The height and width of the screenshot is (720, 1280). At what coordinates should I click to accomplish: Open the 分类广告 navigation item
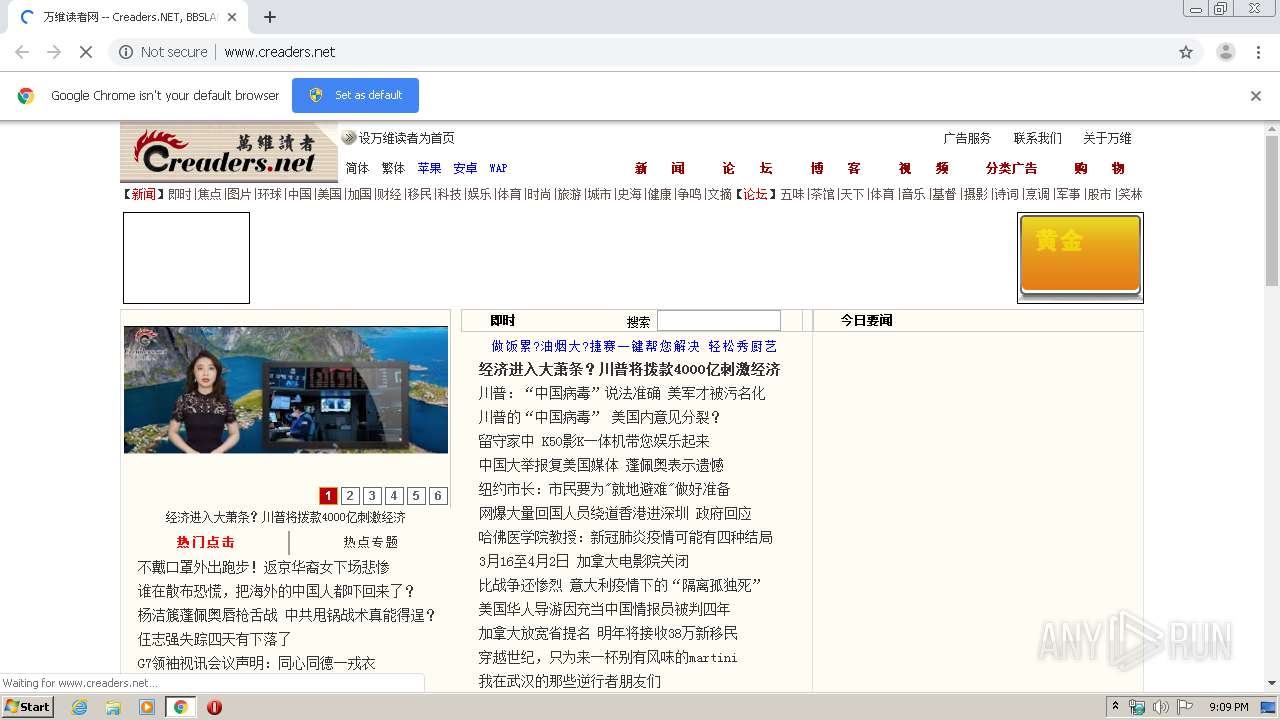pos(1011,168)
